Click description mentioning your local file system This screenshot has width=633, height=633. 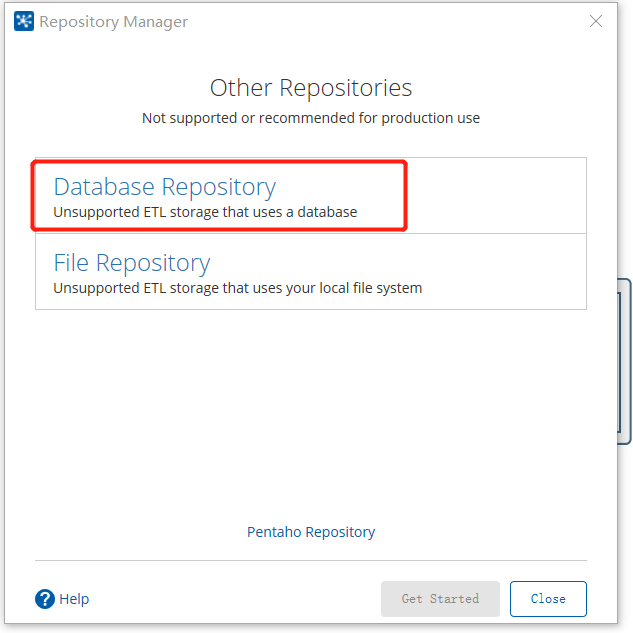coord(237,288)
